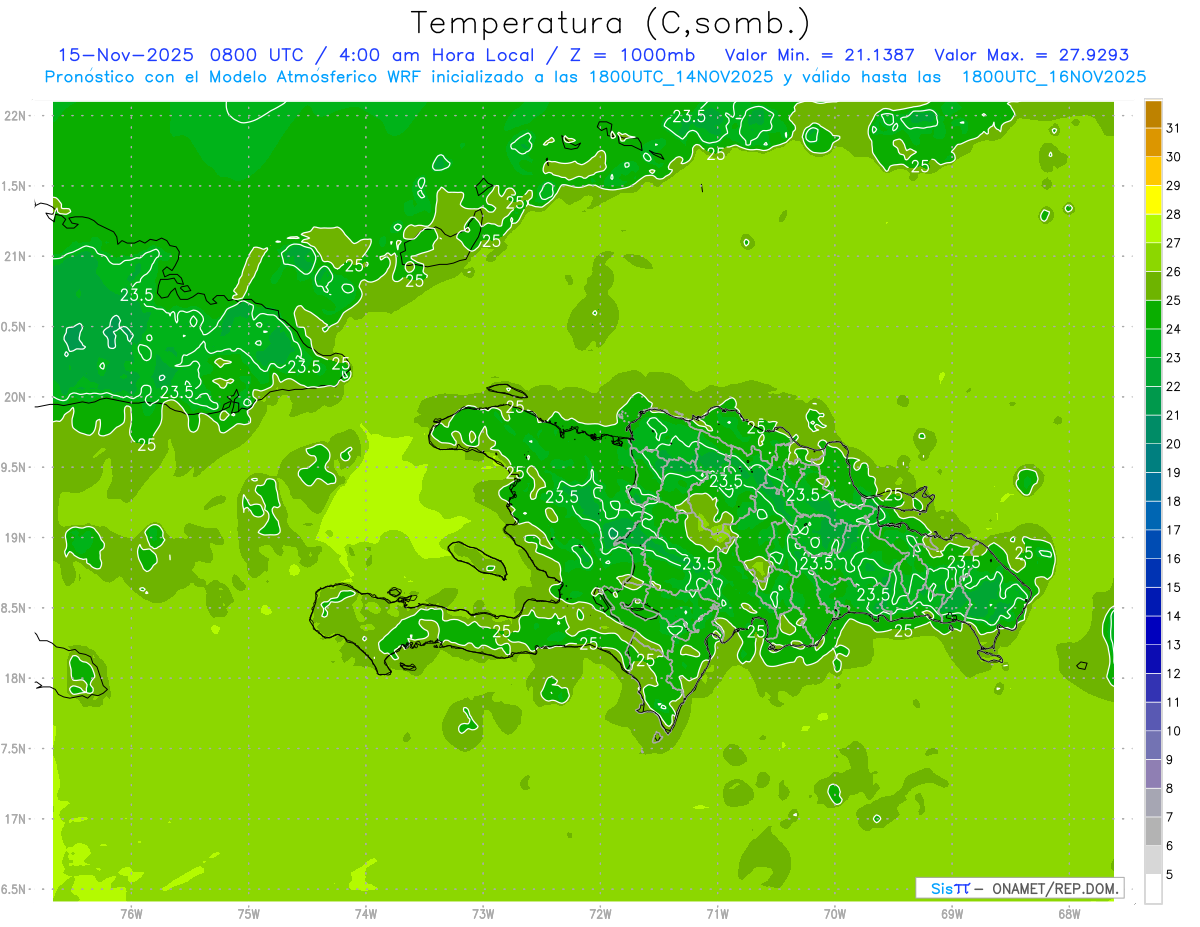
Task: Click the "17N" latitude axis label
Action: point(16,819)
